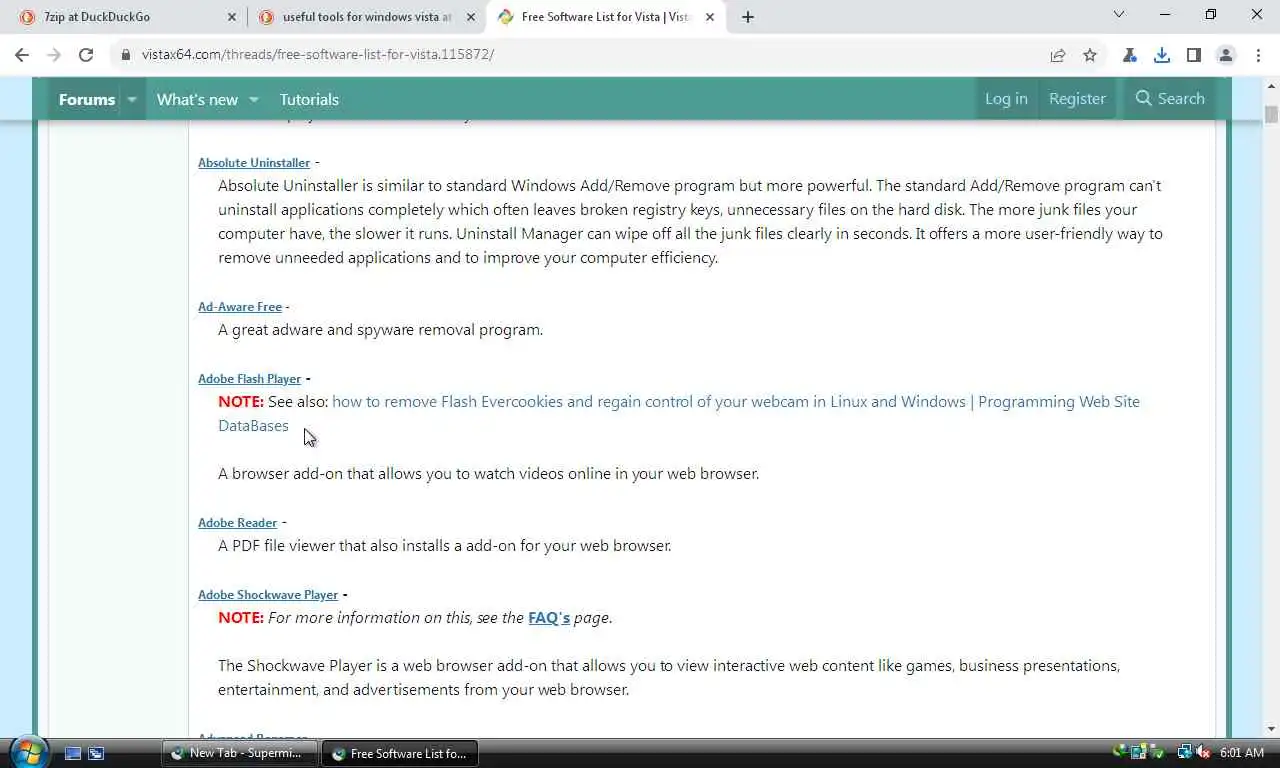Click Log in on the forum header
The image size is (1280, 768).
tap(1006, 98)
